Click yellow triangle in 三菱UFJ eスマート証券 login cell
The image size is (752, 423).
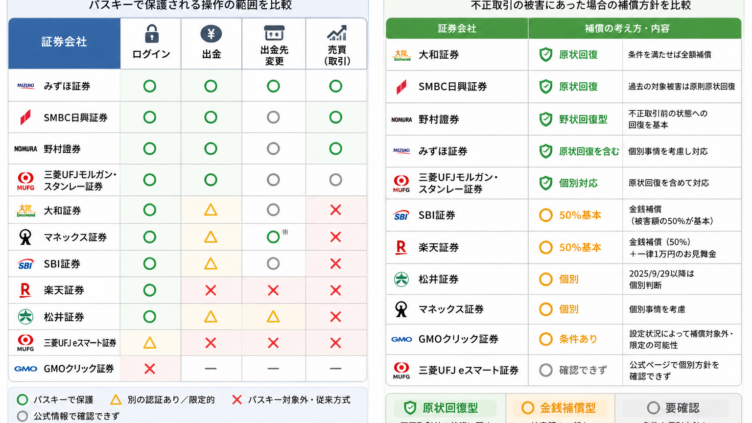150,342
